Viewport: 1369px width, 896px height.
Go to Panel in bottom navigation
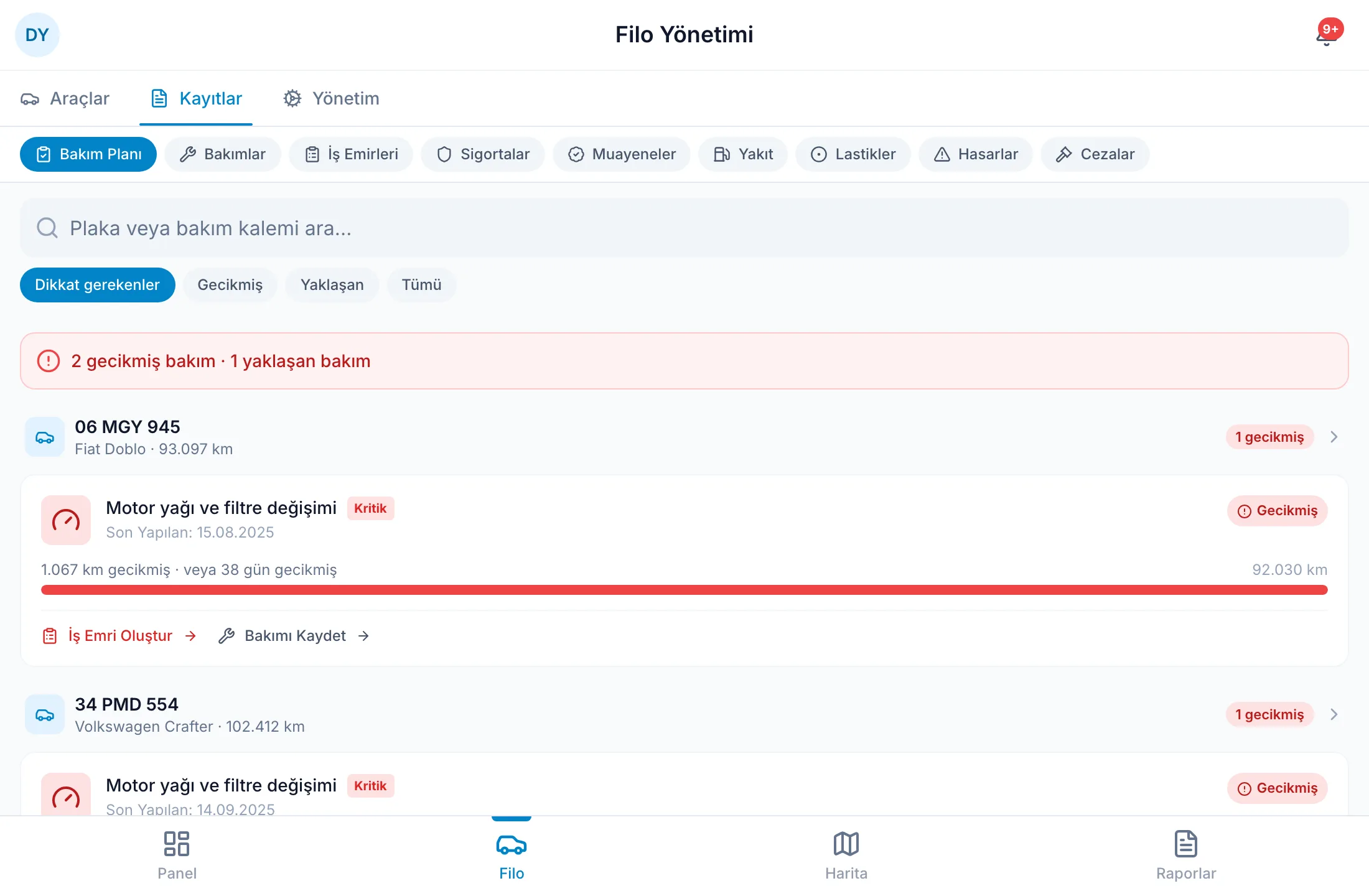(177, 856)
